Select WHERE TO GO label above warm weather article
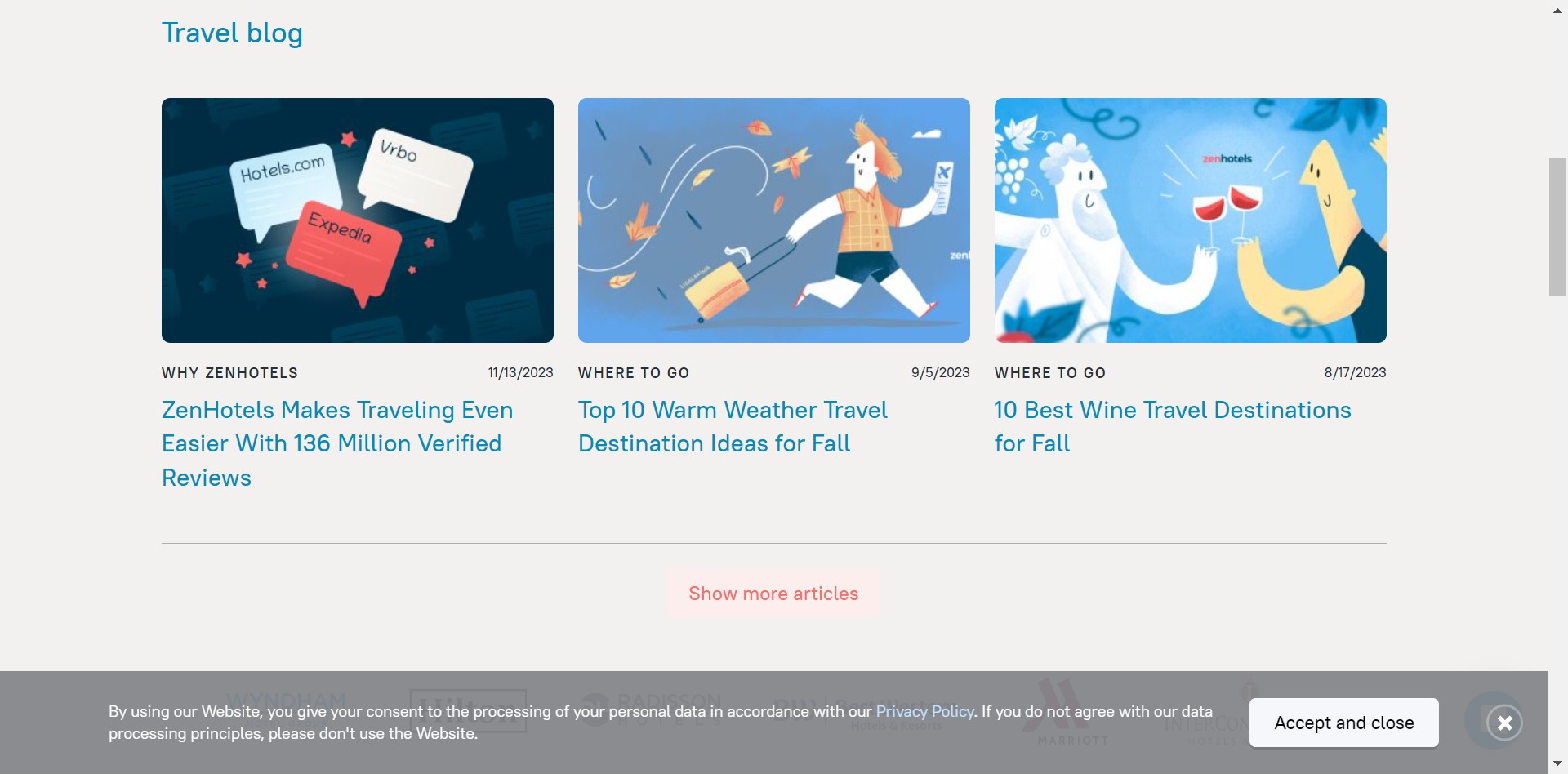Image resolution: width=1568 pixels, height=774 pixels. click(x=634, y=372)
